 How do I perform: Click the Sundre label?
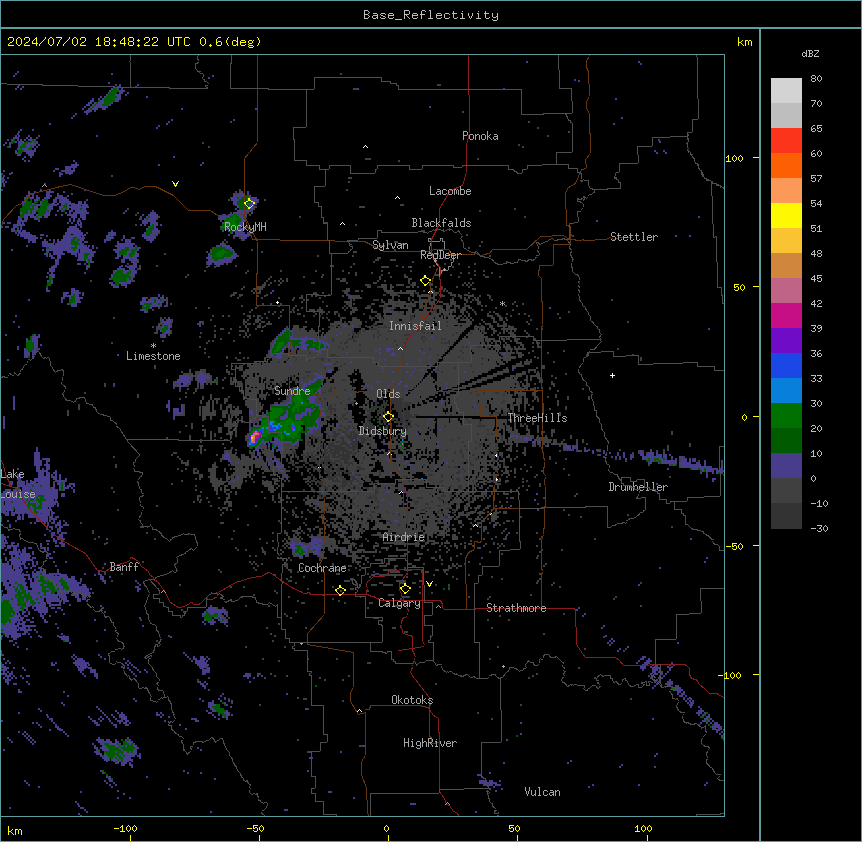click(292, 391)
